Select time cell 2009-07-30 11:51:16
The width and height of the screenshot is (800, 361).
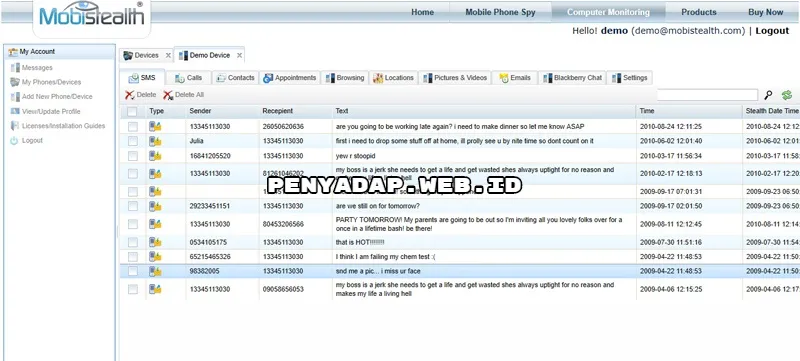[x=671, y=242]
